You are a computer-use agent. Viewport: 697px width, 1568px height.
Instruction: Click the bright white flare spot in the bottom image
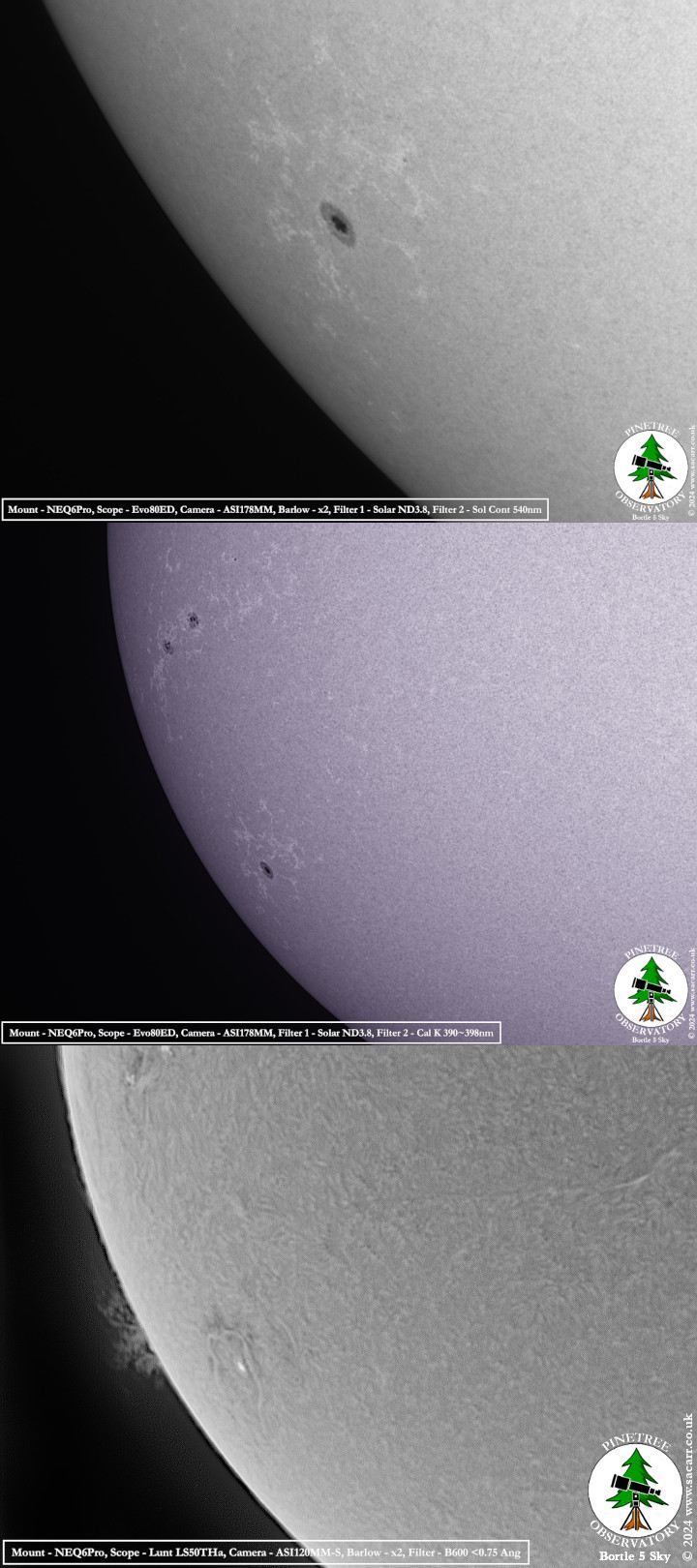click(240, 1368)
